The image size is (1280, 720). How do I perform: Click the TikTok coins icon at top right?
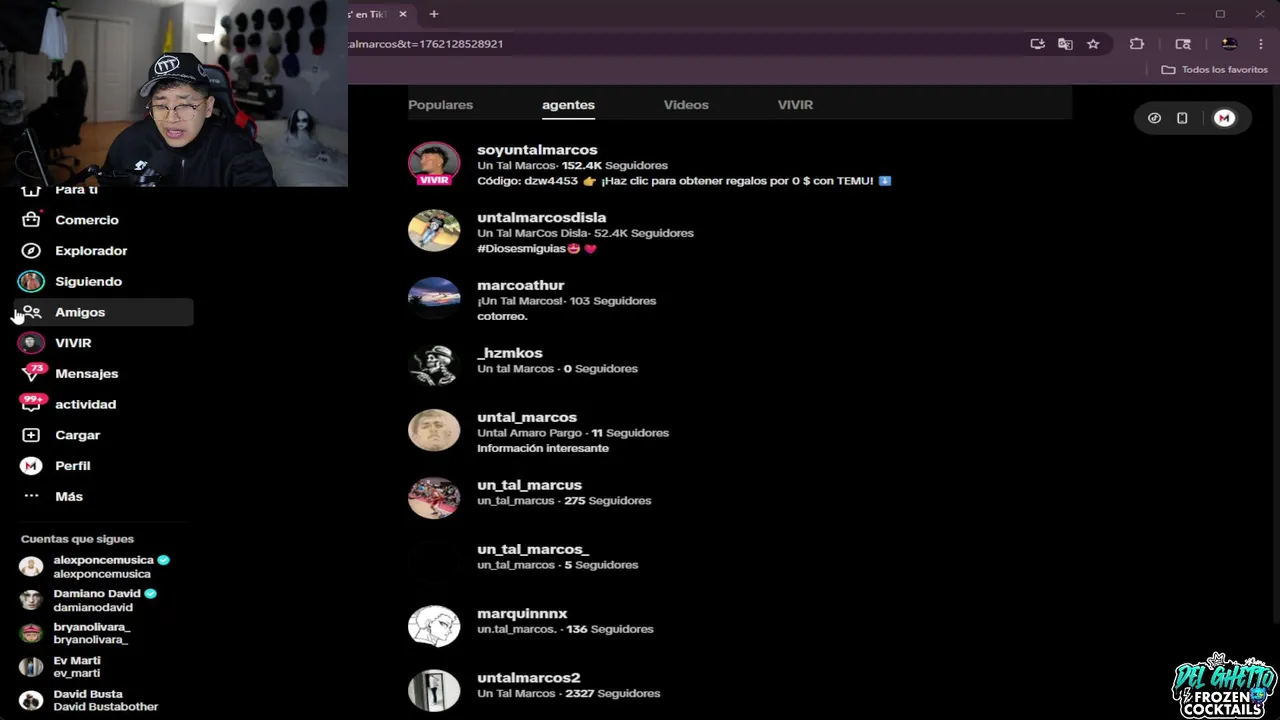(x=1154, y=118)
